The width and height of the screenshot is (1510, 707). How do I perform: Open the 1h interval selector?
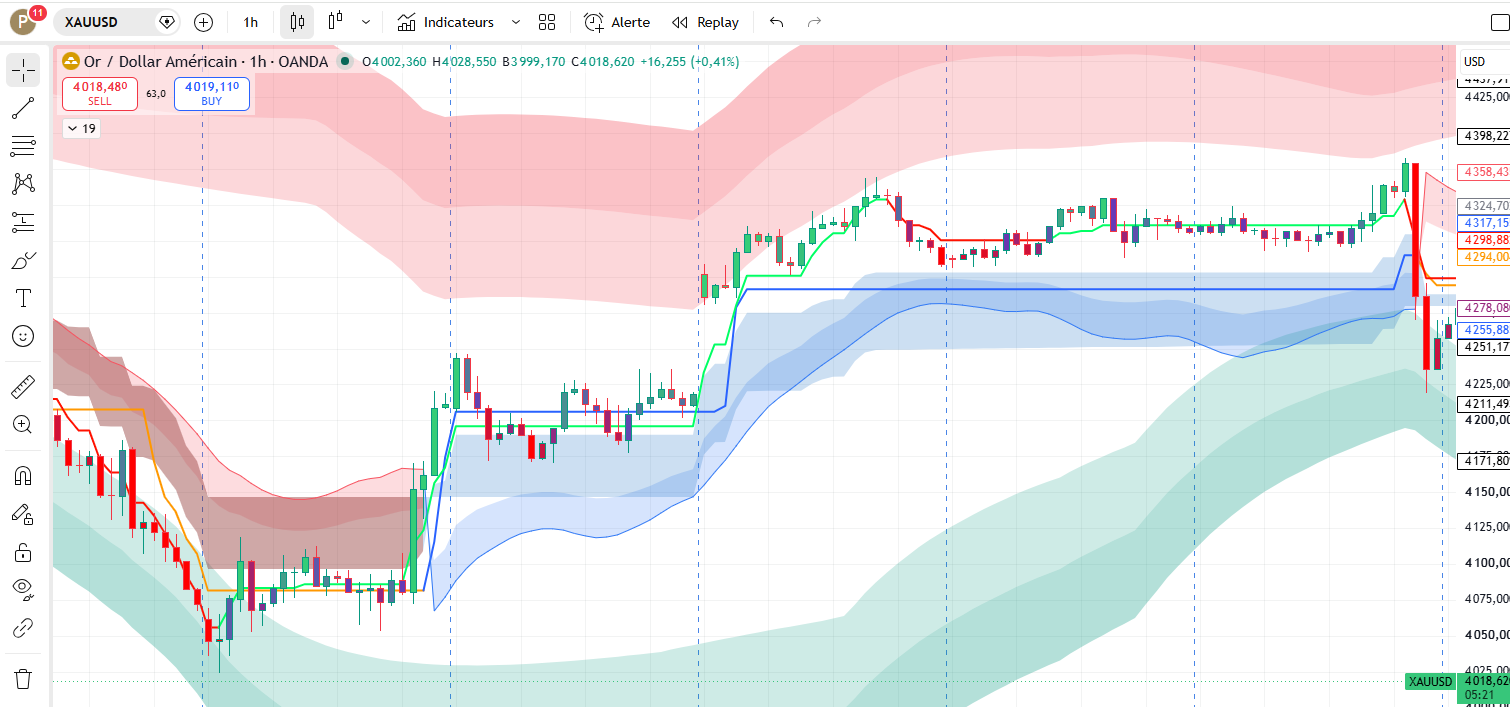coord(251,22)
